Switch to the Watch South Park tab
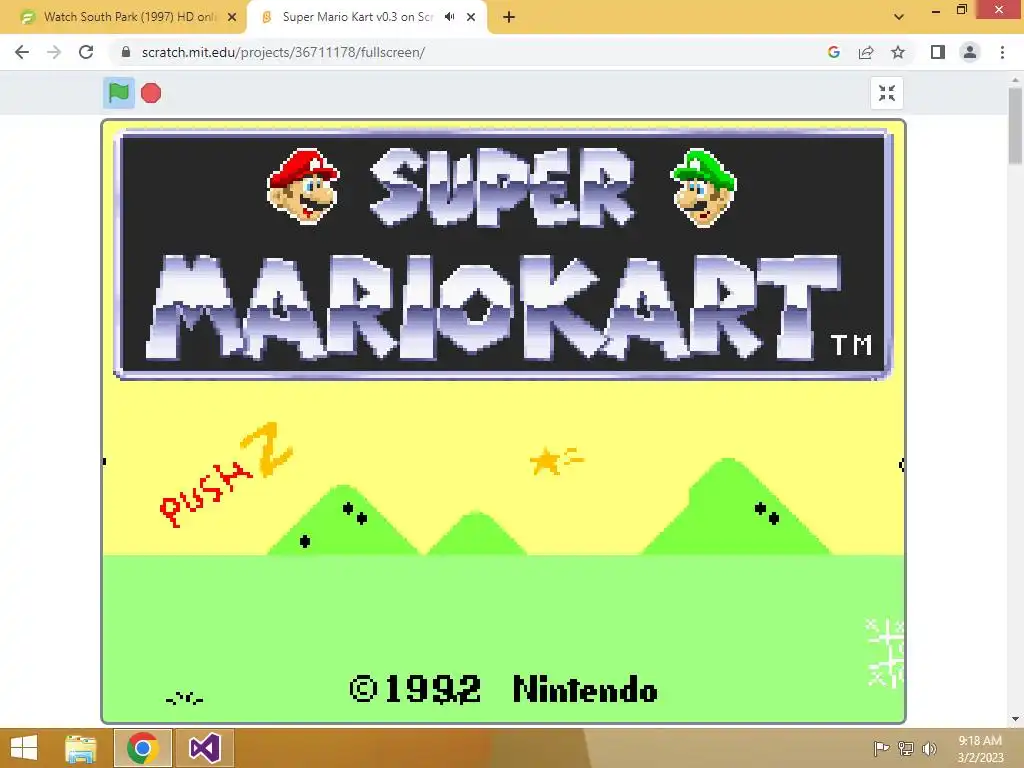The width and height of the screenshot is (1024, 768). (123, 17)
